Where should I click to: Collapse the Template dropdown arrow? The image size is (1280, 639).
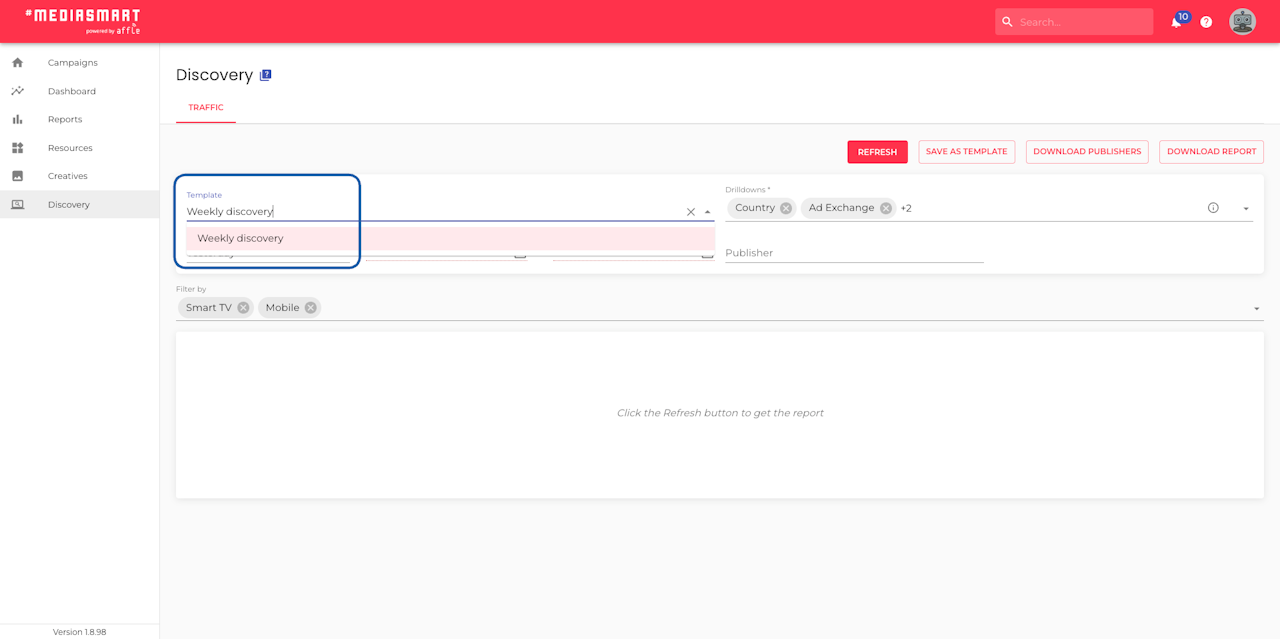pos(708,212)
